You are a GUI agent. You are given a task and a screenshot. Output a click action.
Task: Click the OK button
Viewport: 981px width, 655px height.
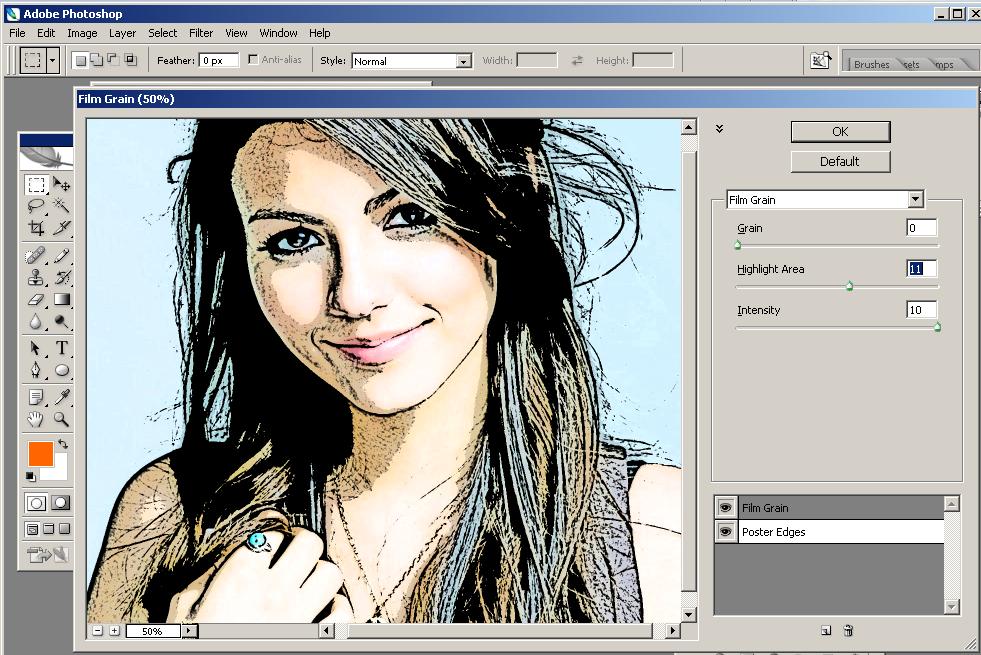coord(839,131)
